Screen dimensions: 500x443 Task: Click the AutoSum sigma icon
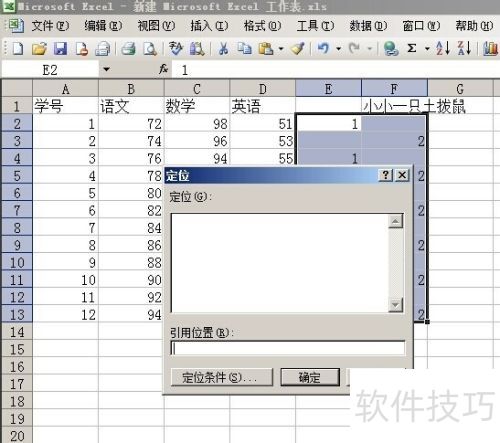(412, 49)
